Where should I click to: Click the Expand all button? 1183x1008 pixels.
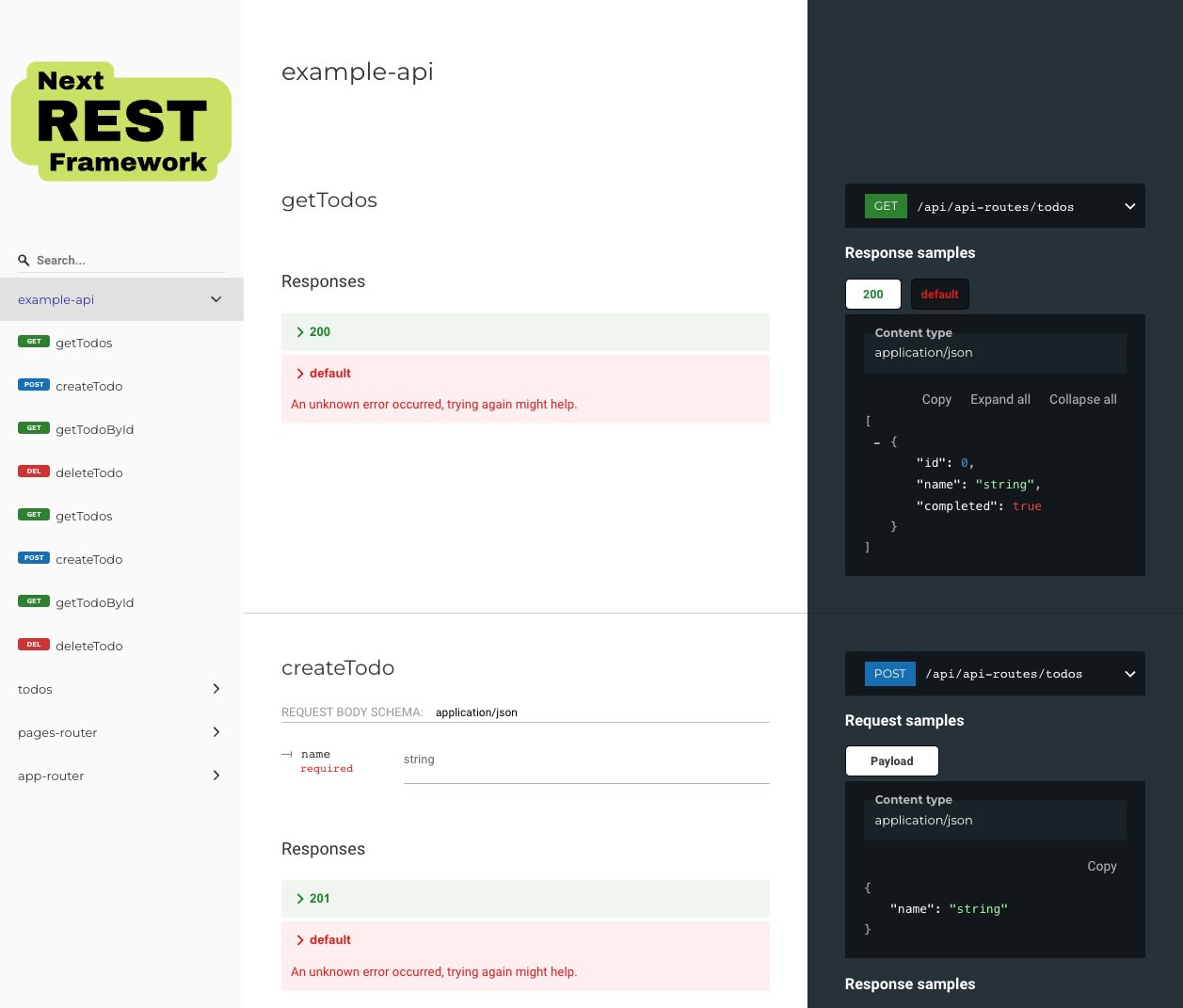[x=1000, y=399]
